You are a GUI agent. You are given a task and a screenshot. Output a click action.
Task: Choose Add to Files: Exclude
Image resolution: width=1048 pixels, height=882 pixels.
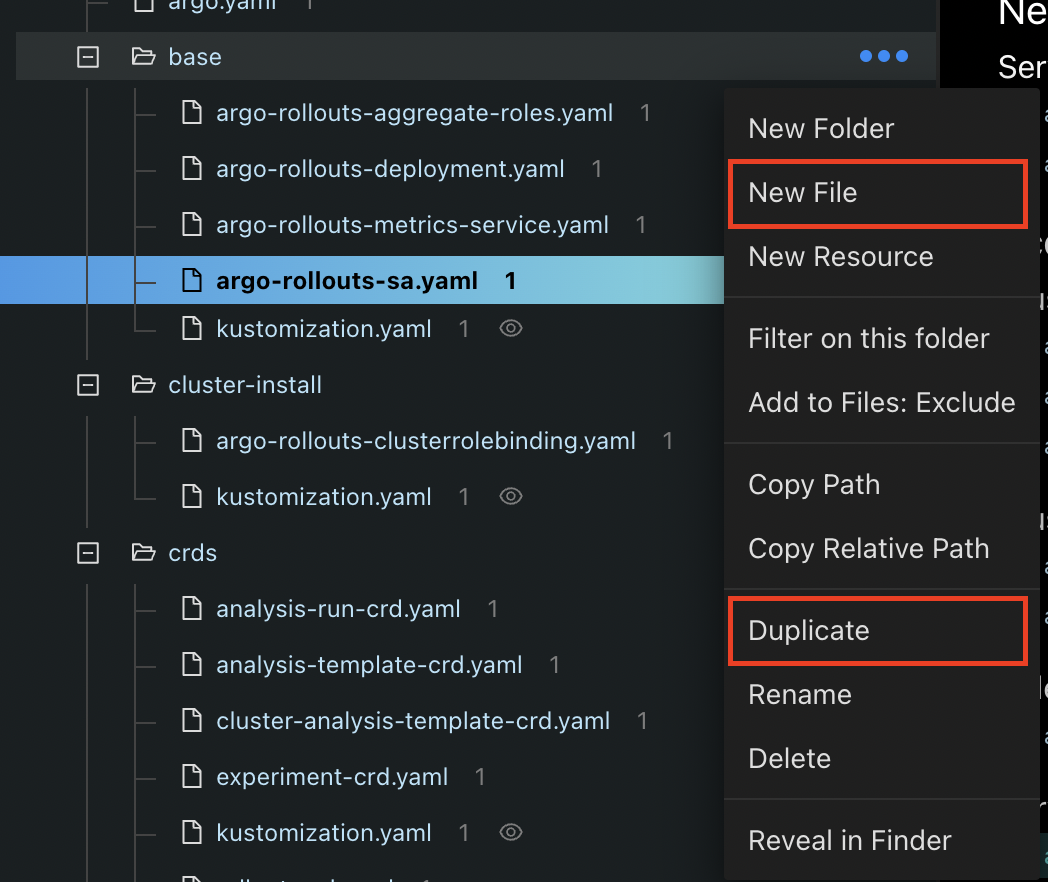tap(881, 403)
